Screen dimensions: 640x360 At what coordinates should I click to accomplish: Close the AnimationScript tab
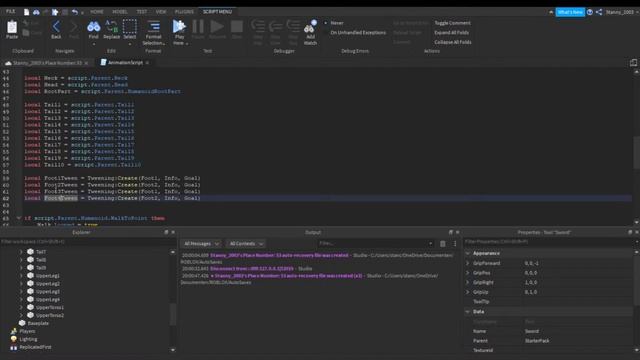click(x=147, y=63)
